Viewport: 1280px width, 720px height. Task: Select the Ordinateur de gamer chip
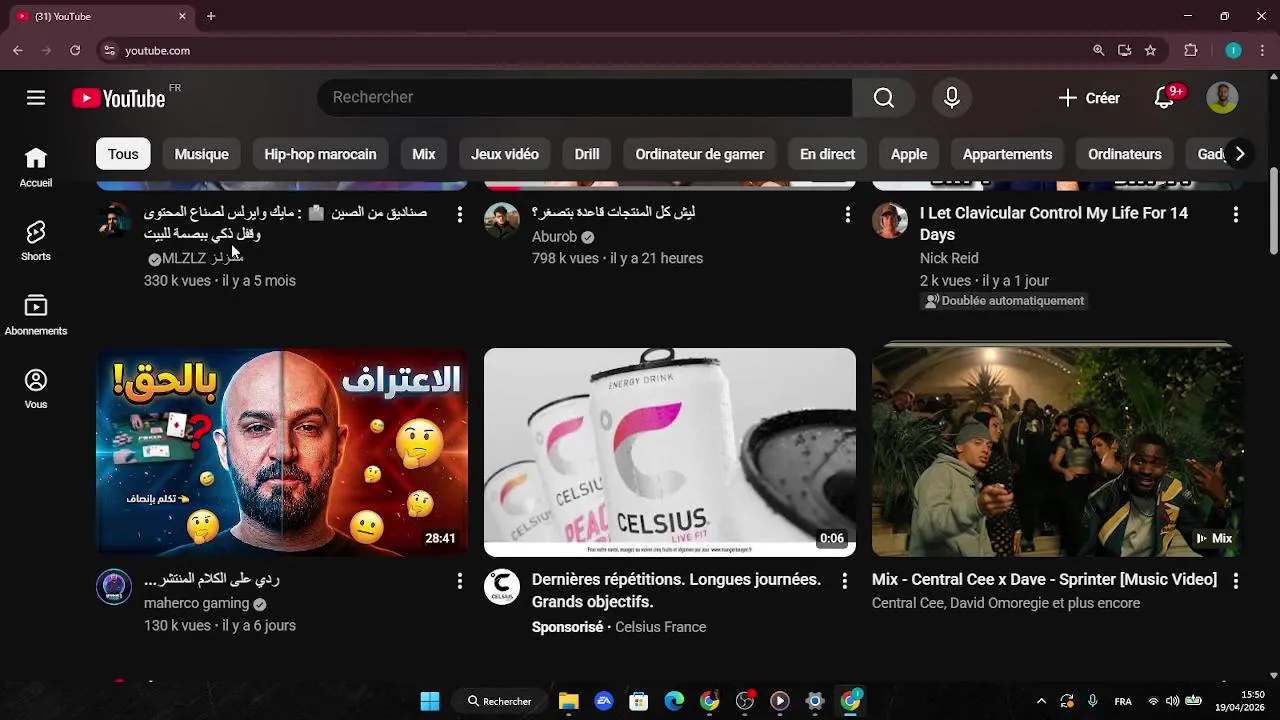[x=700, y=154]
